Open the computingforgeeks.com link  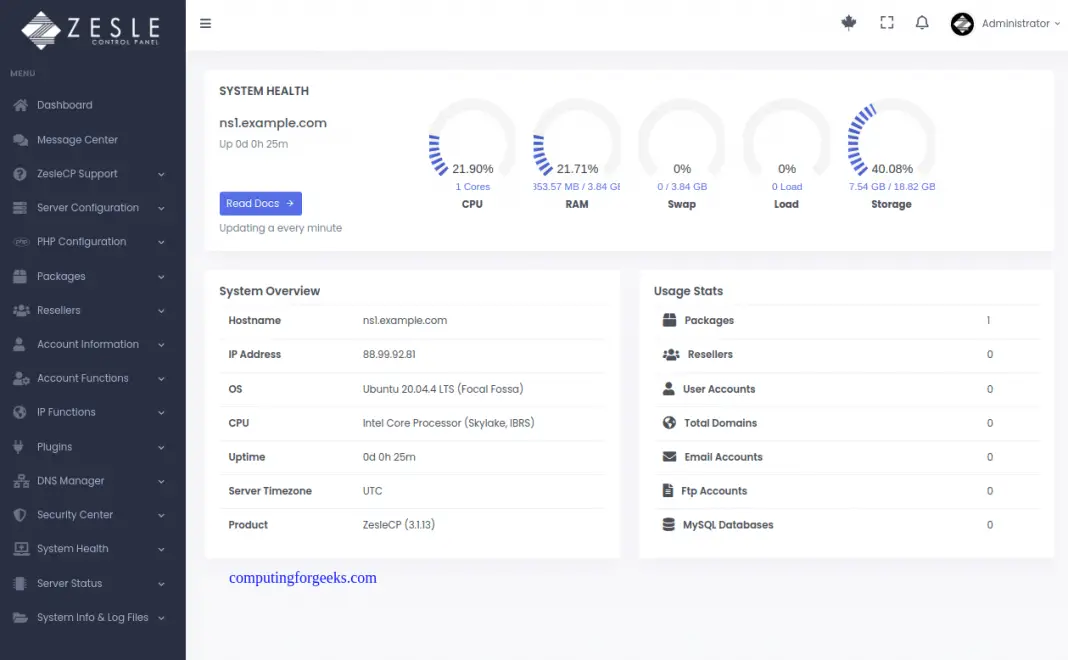tap(303, 578)
